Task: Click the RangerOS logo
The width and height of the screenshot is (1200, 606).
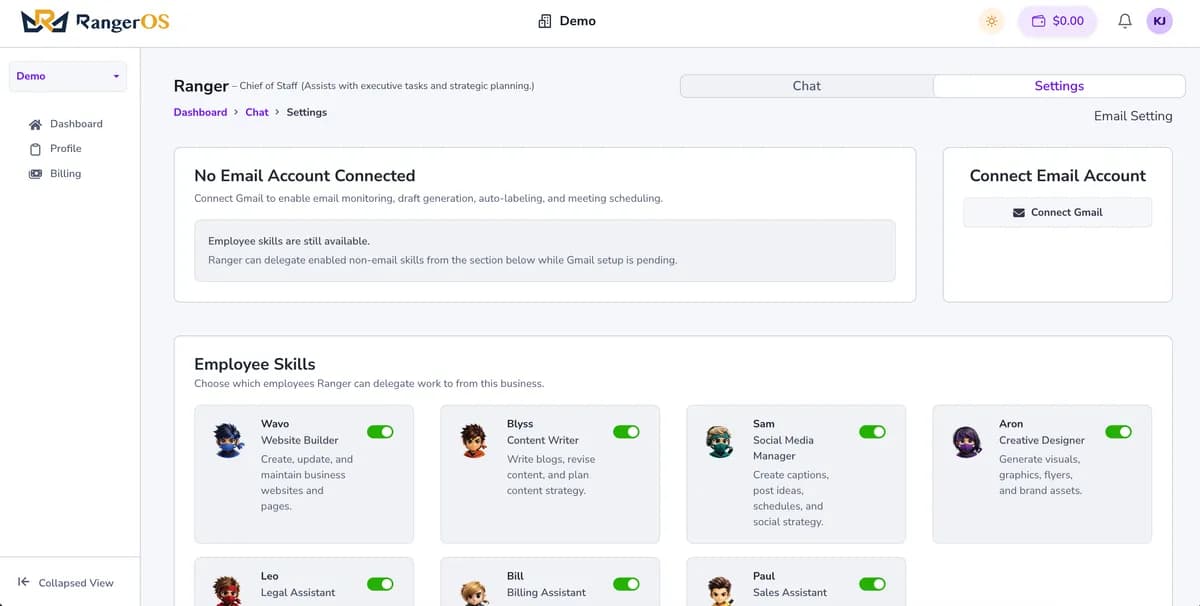Action: 95,21
